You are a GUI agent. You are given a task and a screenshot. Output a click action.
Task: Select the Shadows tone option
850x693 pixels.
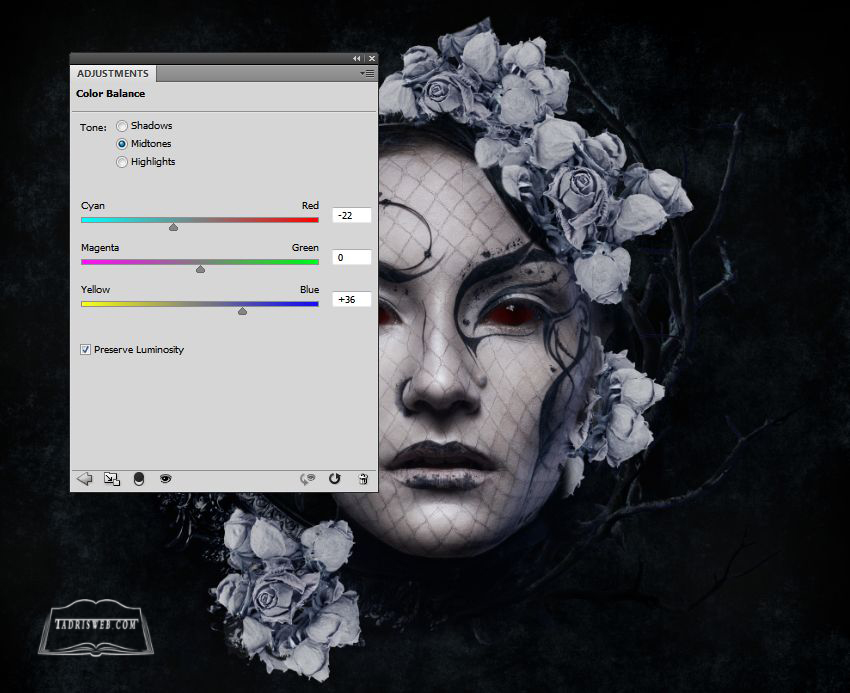pyautogui.click(x=122, y=126)
